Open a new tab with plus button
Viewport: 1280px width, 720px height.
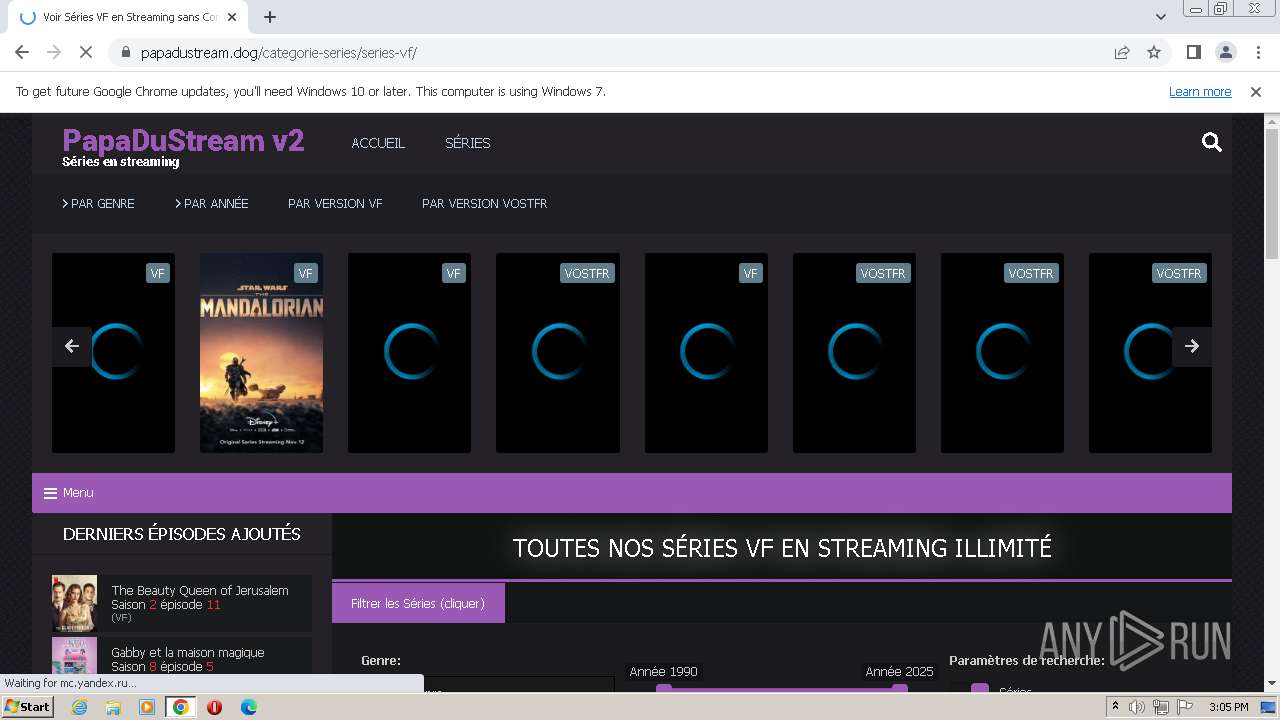pos(270,17)
